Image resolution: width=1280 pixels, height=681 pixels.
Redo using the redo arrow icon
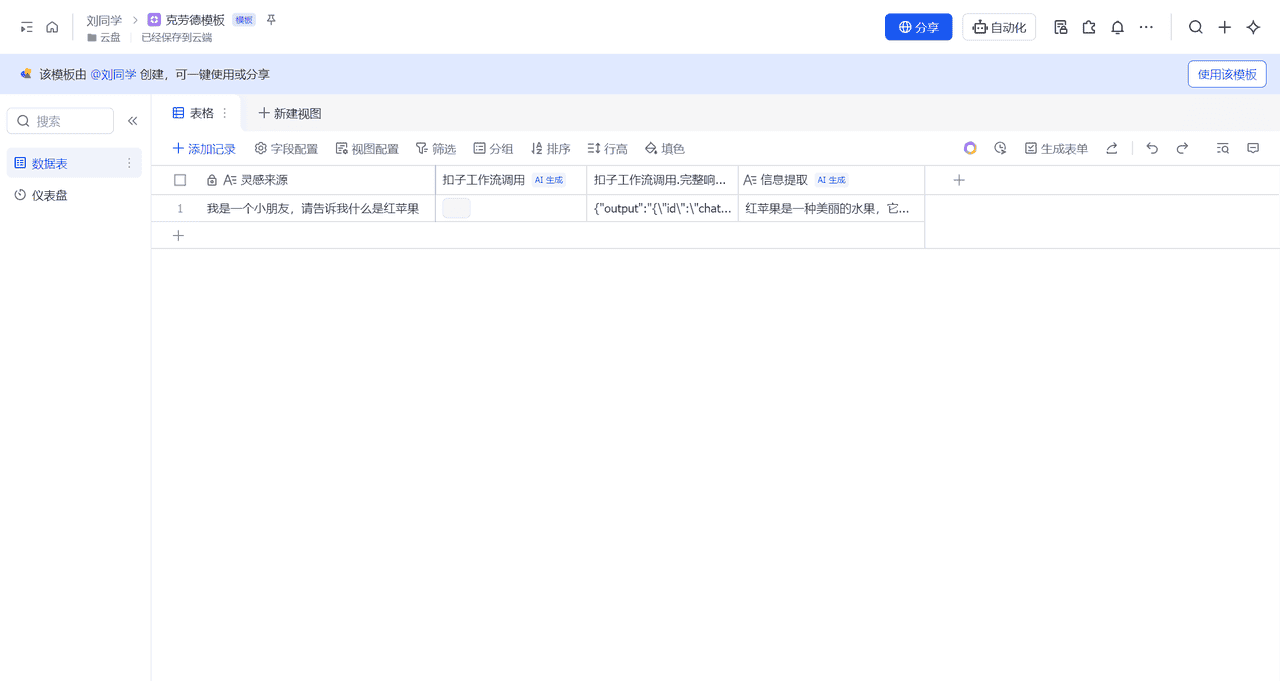click(1182, 147)
